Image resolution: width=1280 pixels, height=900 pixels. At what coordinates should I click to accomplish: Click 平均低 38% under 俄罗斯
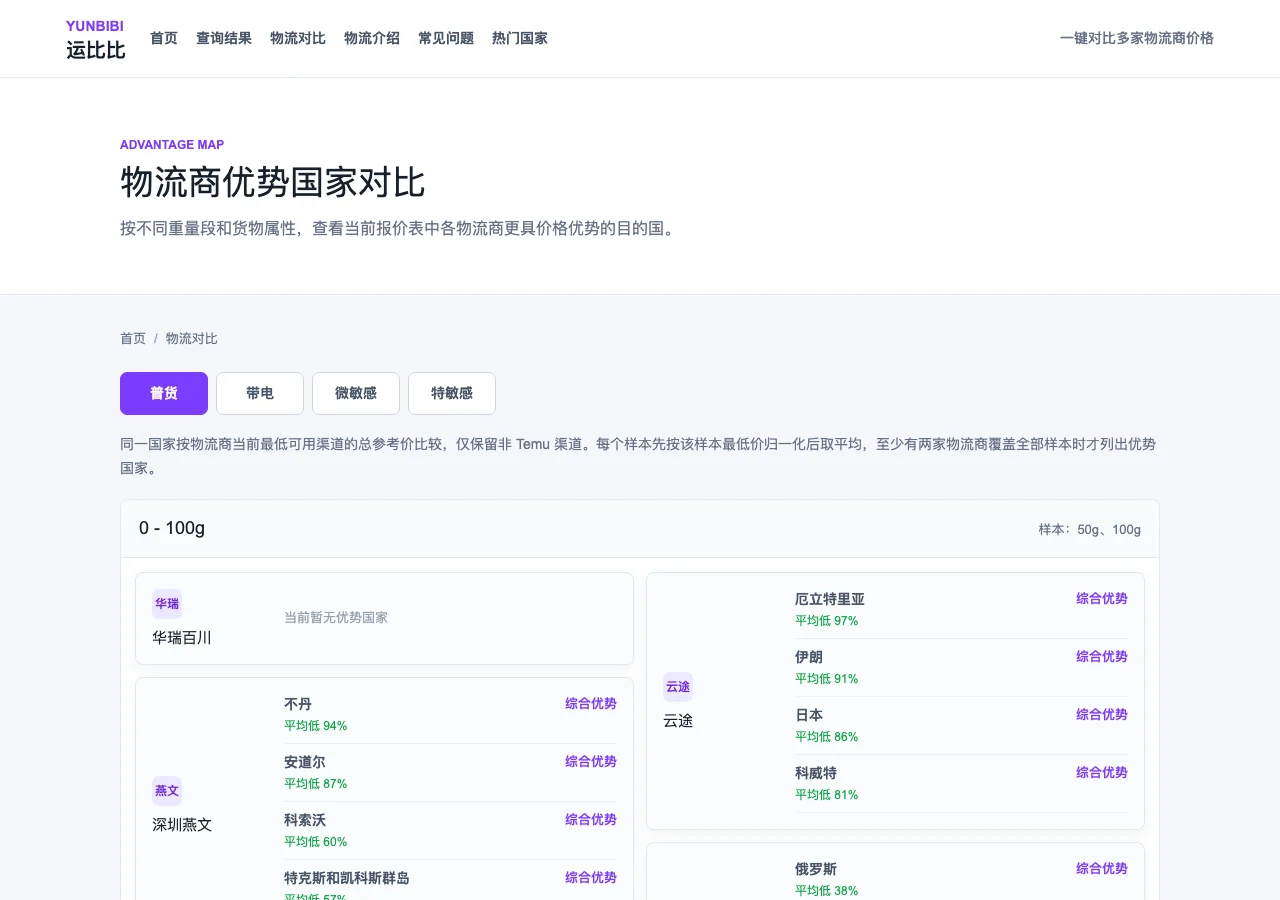click(827, 891)
